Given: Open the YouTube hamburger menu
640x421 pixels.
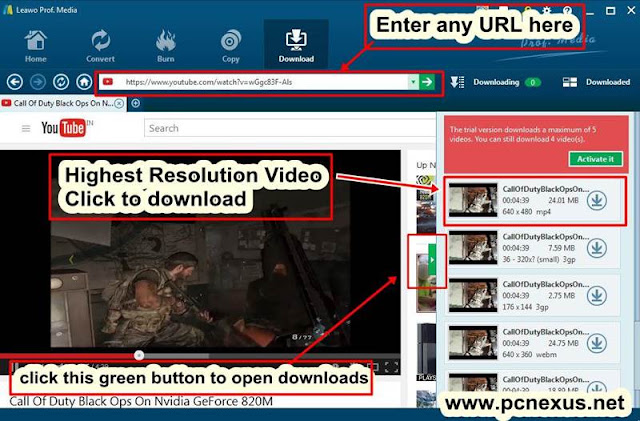Looking at the screenshot, I should click(26, 129).
